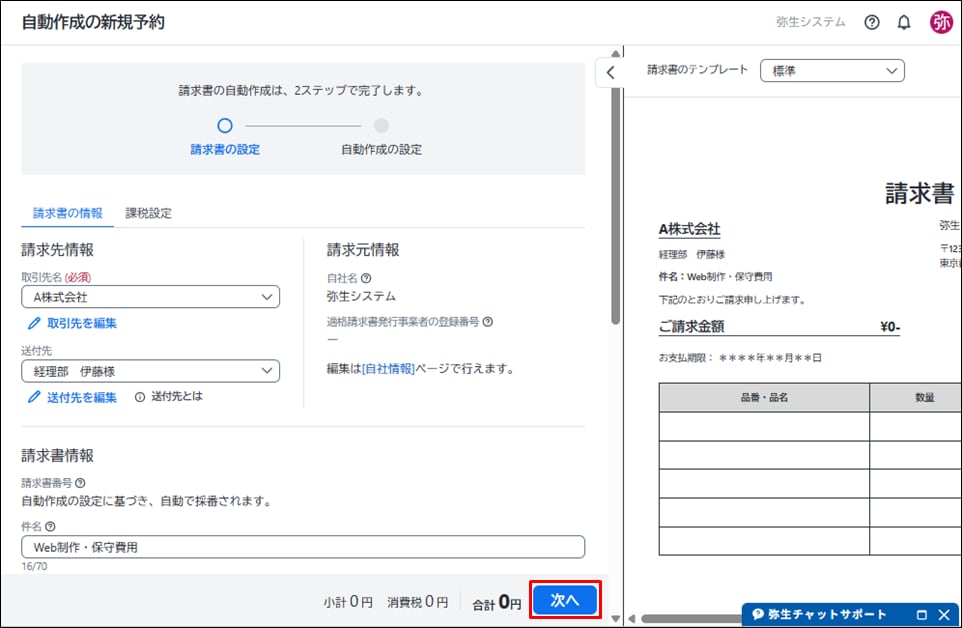Click the 取引先を編集 link

(x=81, y=323)
